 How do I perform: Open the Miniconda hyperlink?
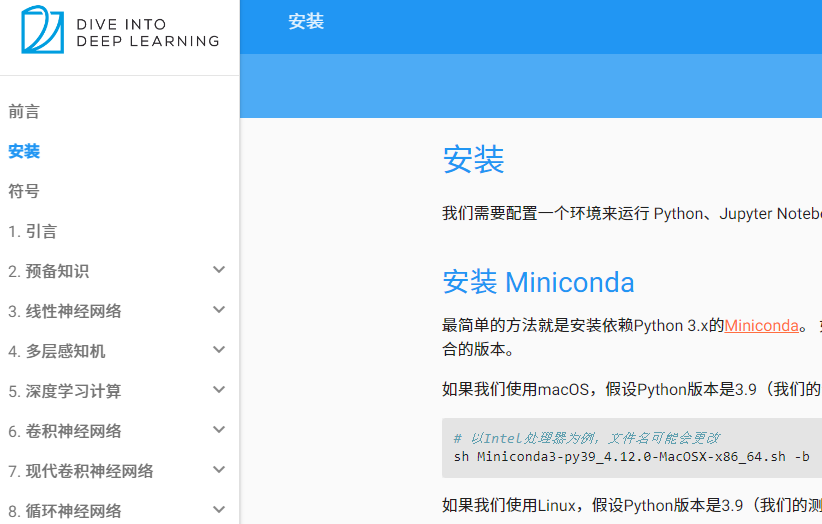pos(761,326)
